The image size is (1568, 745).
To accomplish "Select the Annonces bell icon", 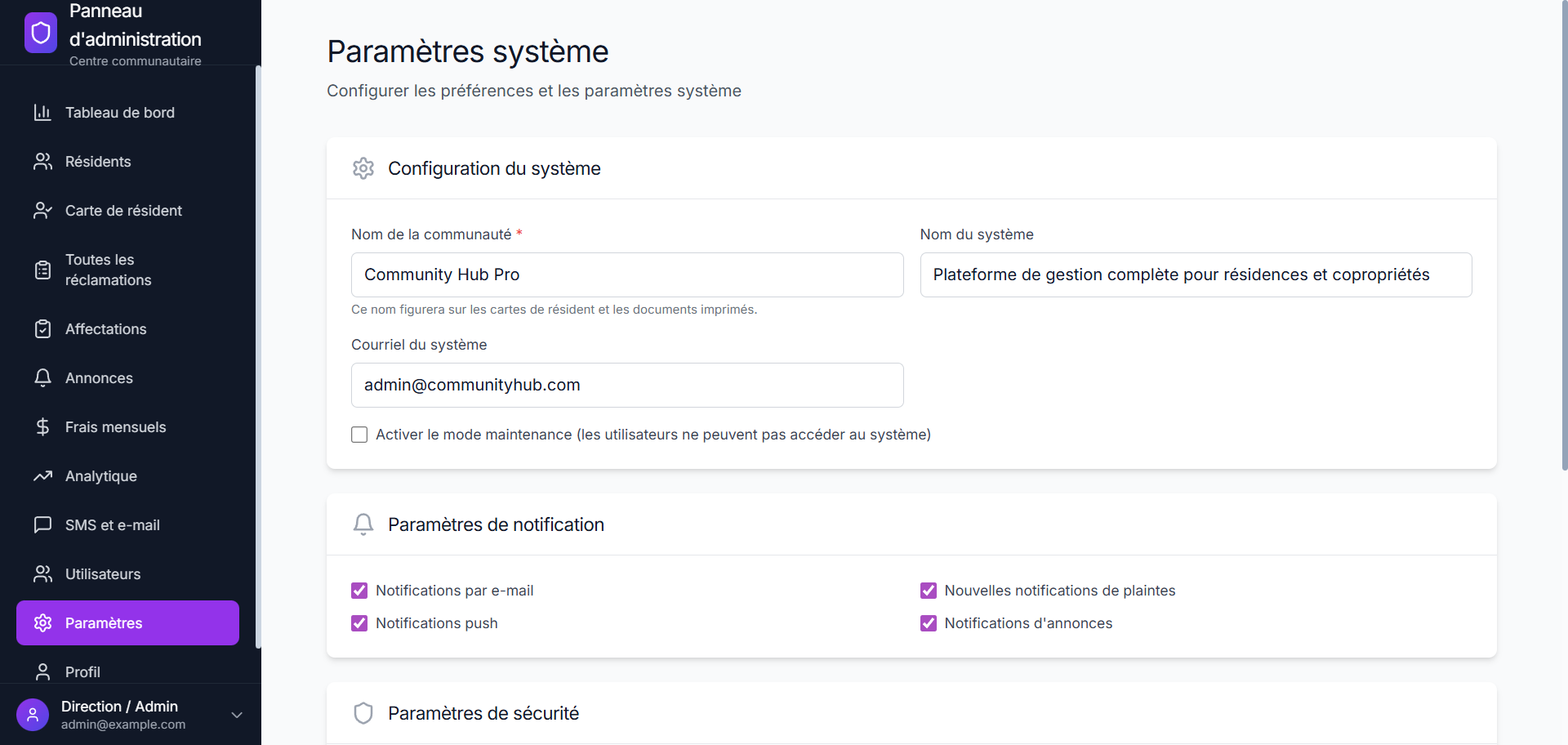I will (x=43, y=377).
